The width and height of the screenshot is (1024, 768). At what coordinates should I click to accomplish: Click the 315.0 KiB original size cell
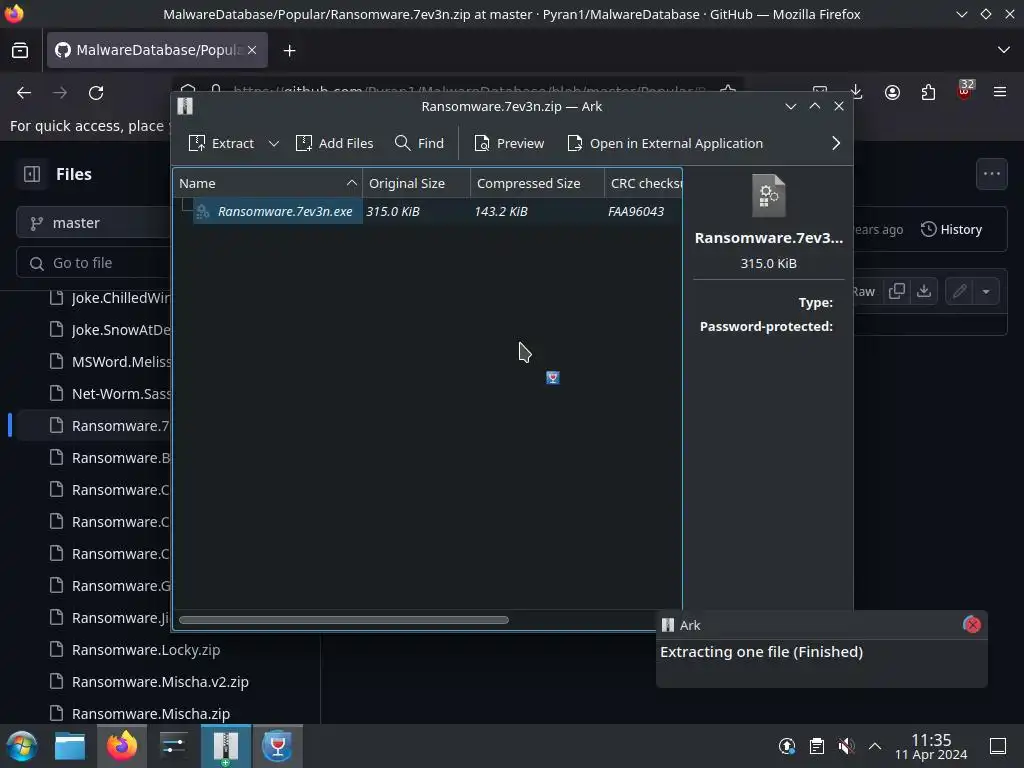pyautogui.click(x=393, y=211)
